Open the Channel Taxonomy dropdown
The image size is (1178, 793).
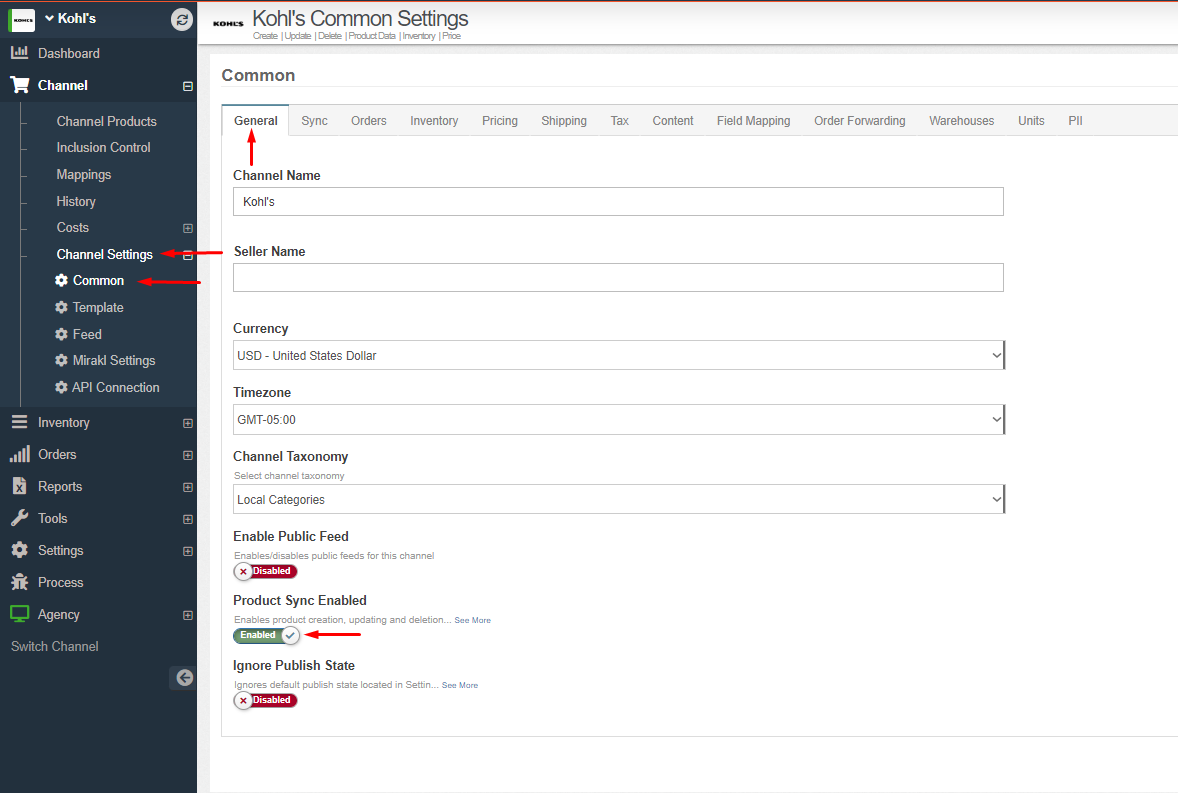(x=618, y=499)
